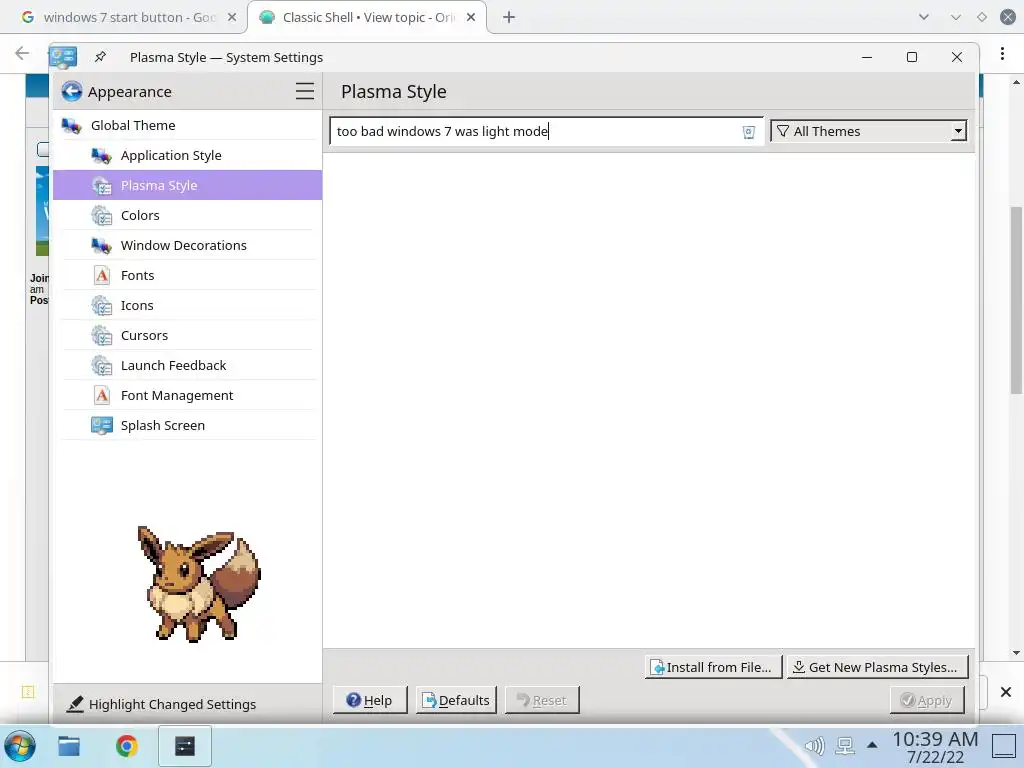Click the Application Style icon
The image size is (1024, 768).
102,155
